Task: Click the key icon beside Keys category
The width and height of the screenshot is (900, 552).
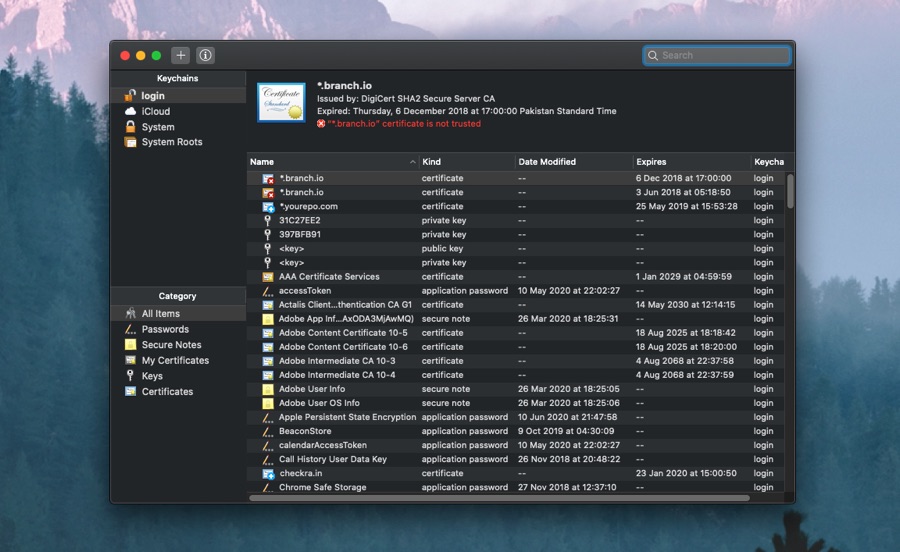Action: (130, 375)
